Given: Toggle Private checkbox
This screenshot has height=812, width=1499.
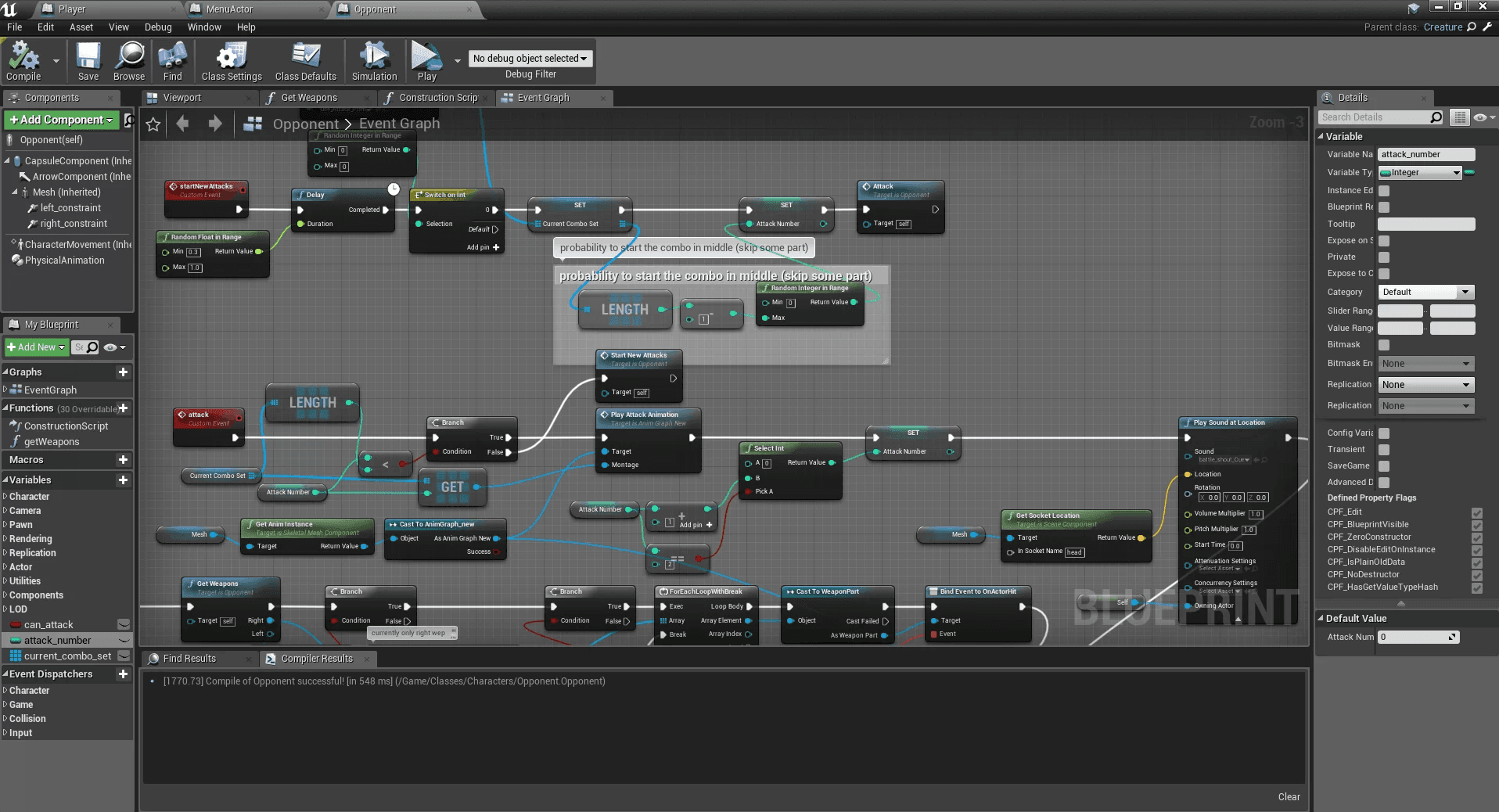Looking at the screenshot, I should click(x=1384, y=257).
